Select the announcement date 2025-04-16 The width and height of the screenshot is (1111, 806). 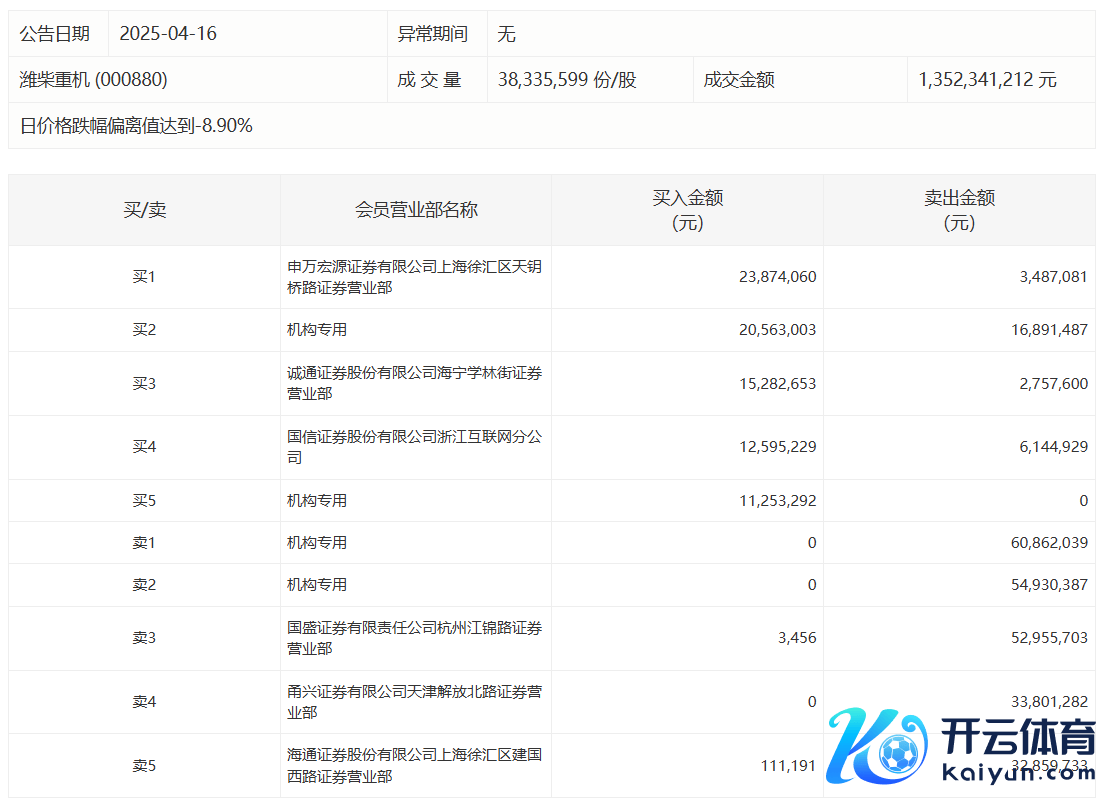168,34
